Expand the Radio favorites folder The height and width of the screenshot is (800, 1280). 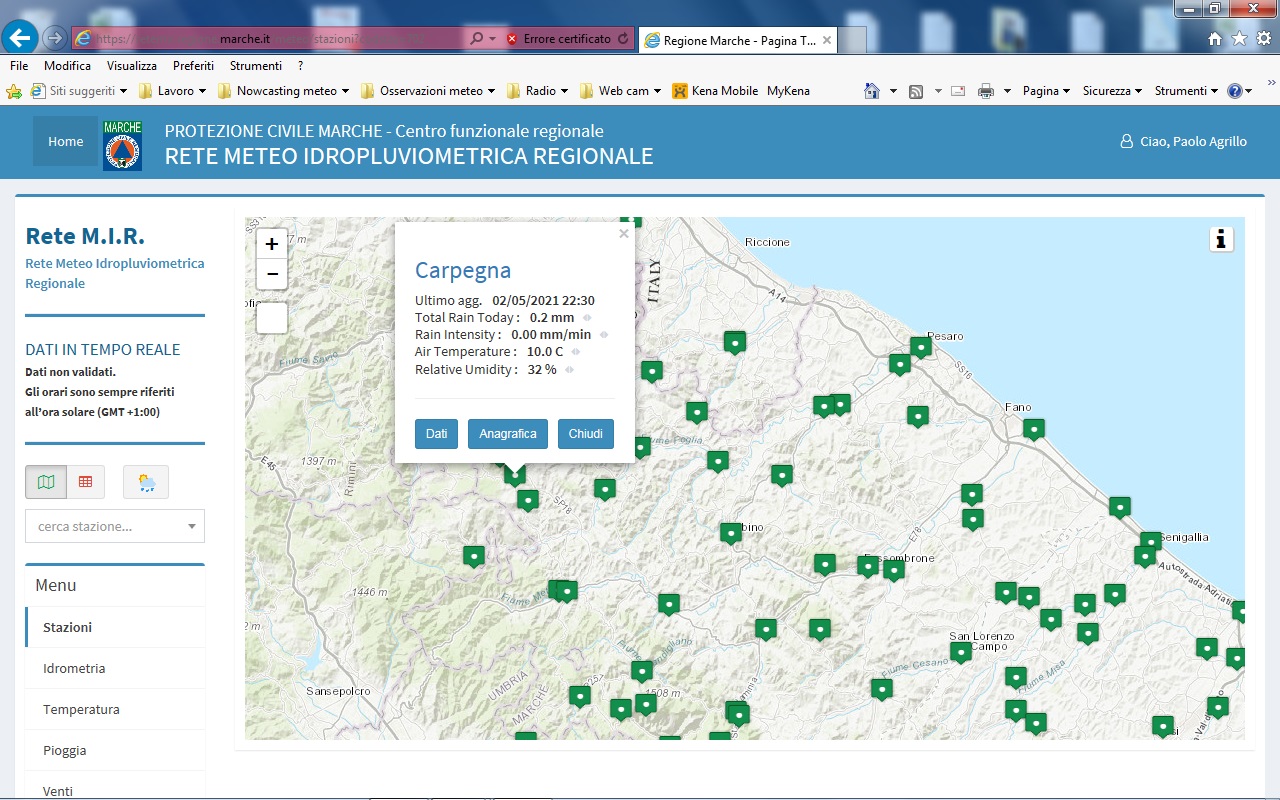click(x=537, y=91)
